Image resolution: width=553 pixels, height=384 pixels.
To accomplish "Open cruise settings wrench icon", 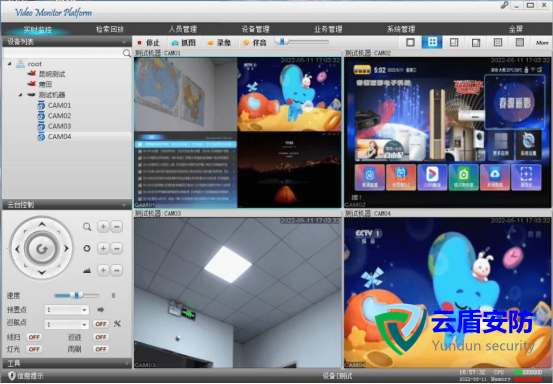I will click(117, 323).
